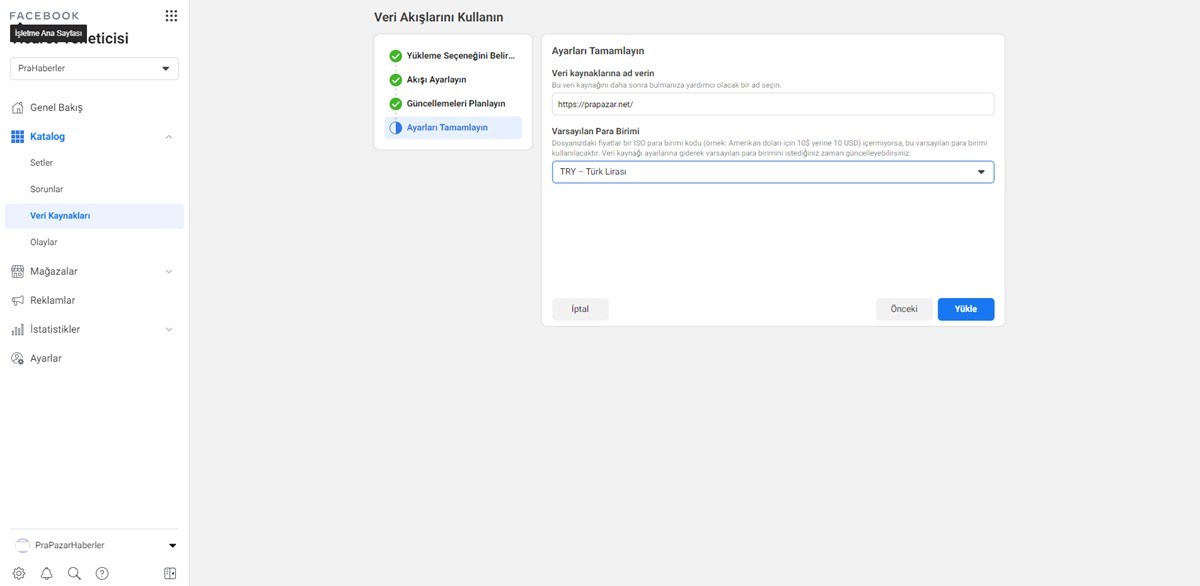Click the Katalog grid icon
Screen dimensions: 1200x586
pos(18,137)
